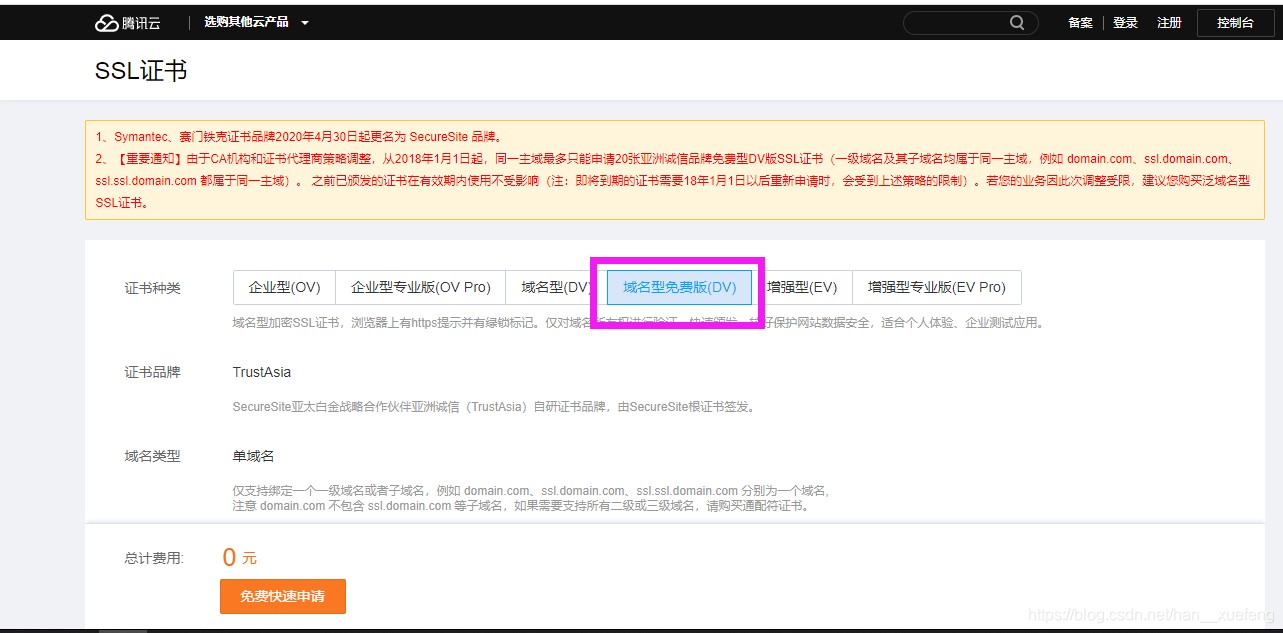1283x633 pixels.
Task: Select 企业型专业版(OV Pro) certificate type
Action: tap(421, 287)
